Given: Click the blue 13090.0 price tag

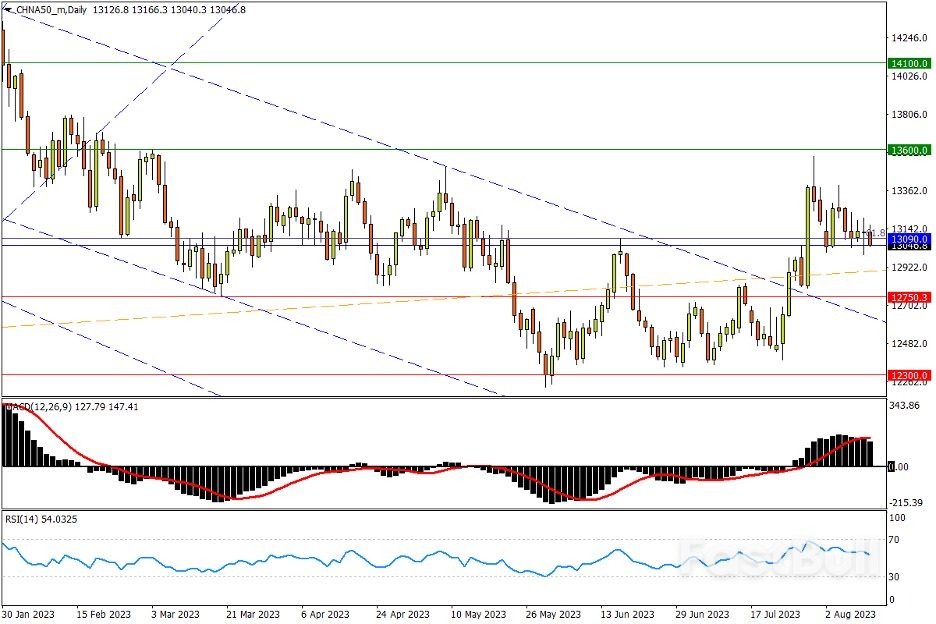Looking at the screenshot, I should tap(909, 239).
